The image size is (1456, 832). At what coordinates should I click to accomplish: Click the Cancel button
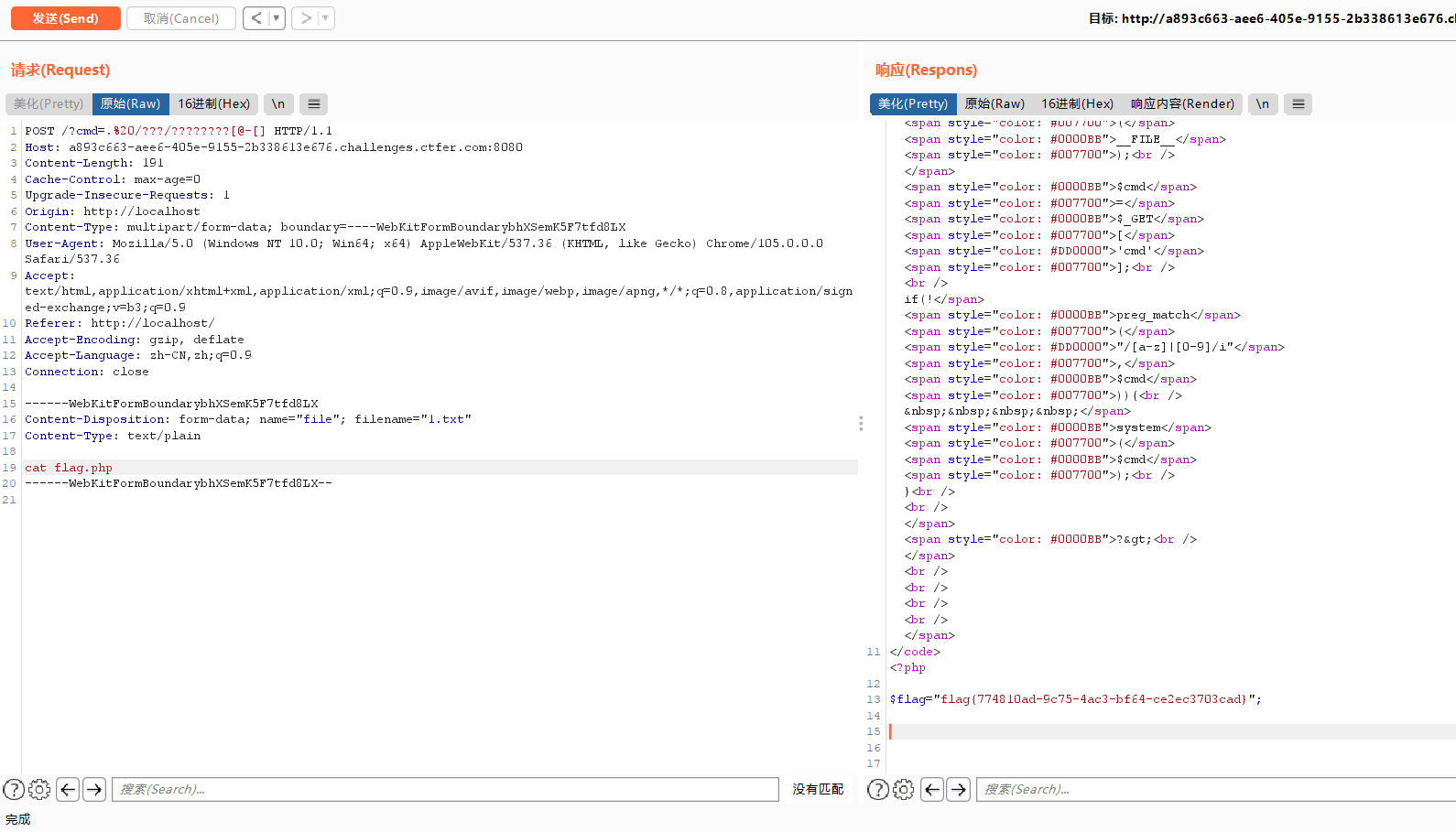181,18
